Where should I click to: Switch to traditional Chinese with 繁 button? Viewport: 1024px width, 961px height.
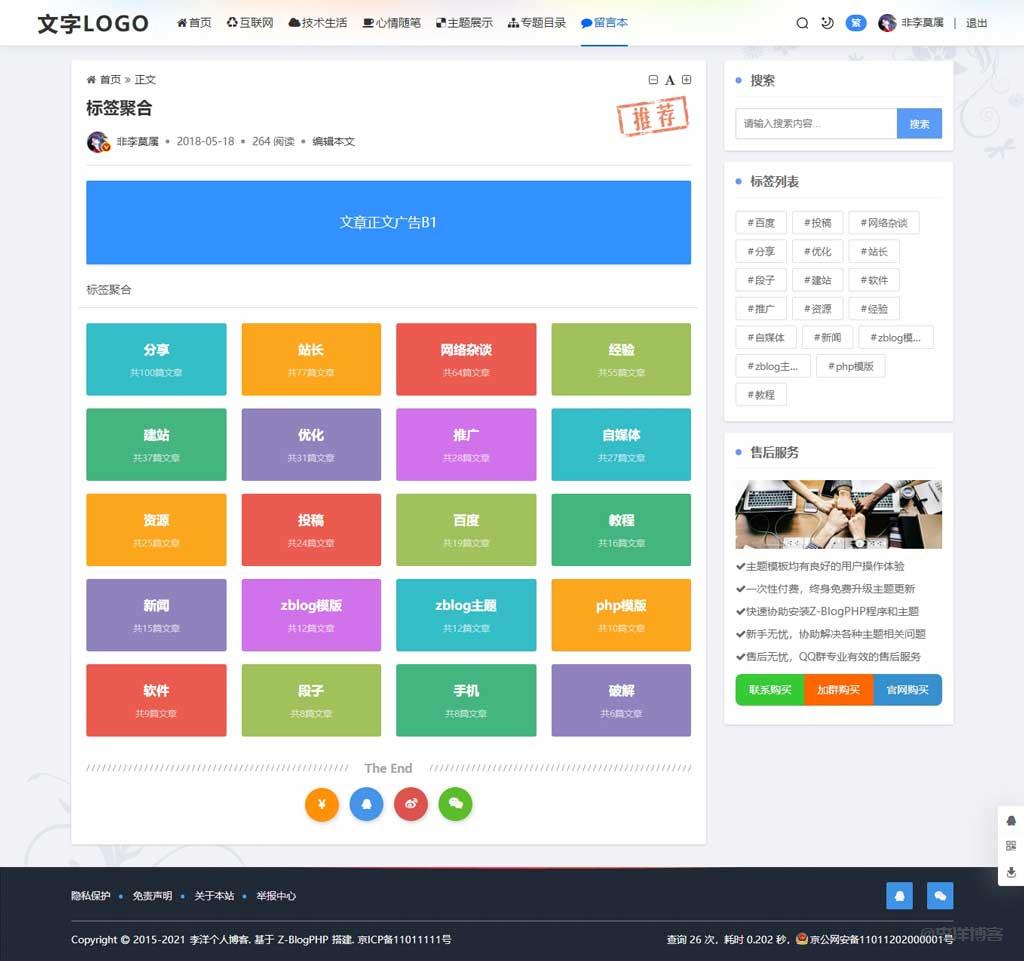856,23
